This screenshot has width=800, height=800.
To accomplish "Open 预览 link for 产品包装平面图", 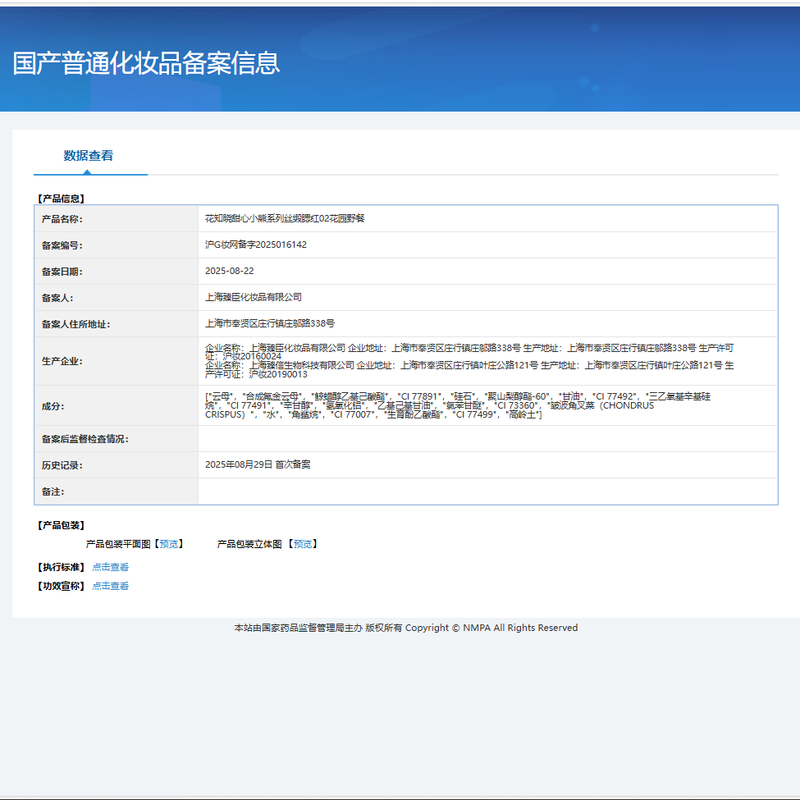I will point(169,544).
